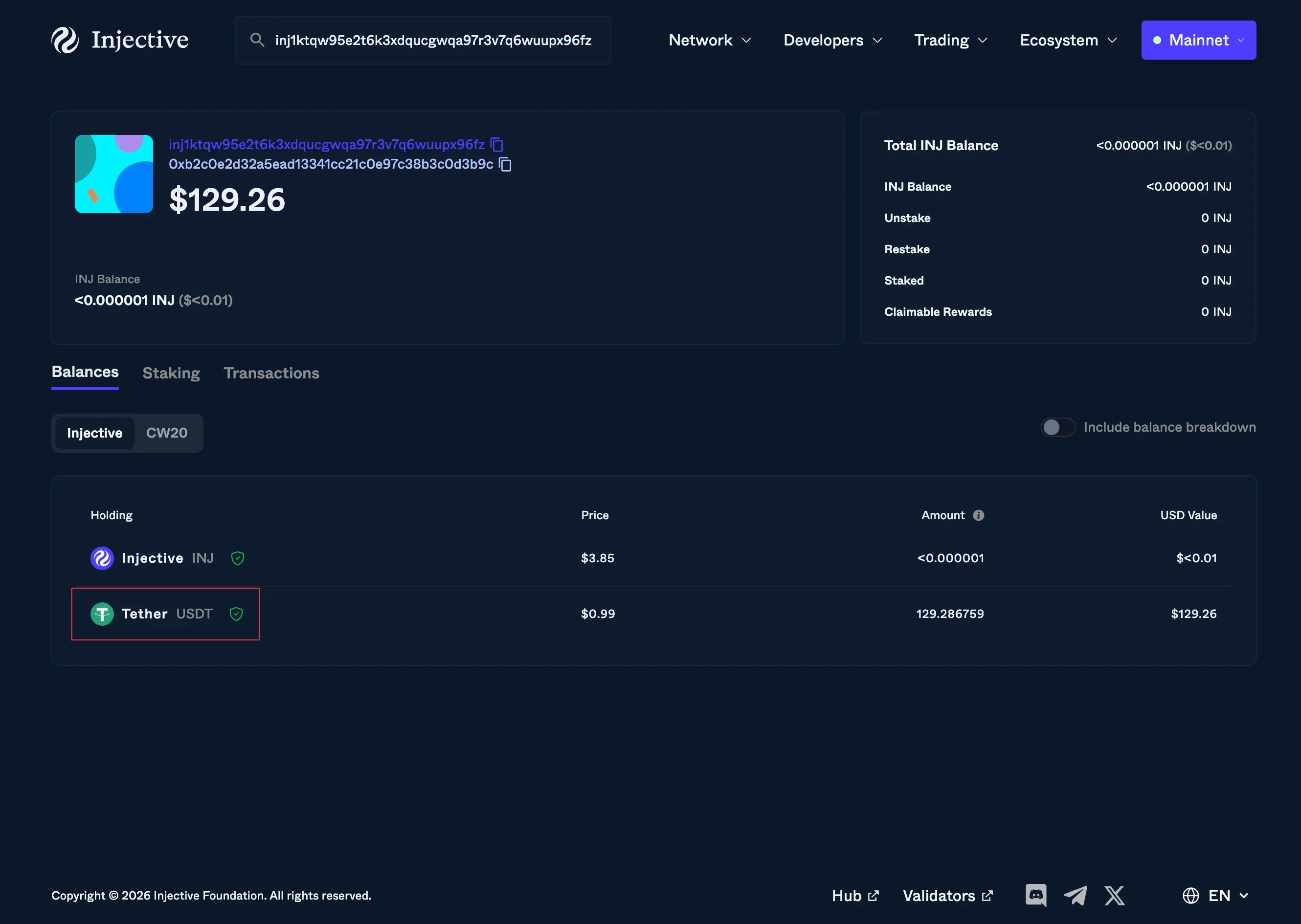Click the verified shield beside USDT

[x=236, y=614]
